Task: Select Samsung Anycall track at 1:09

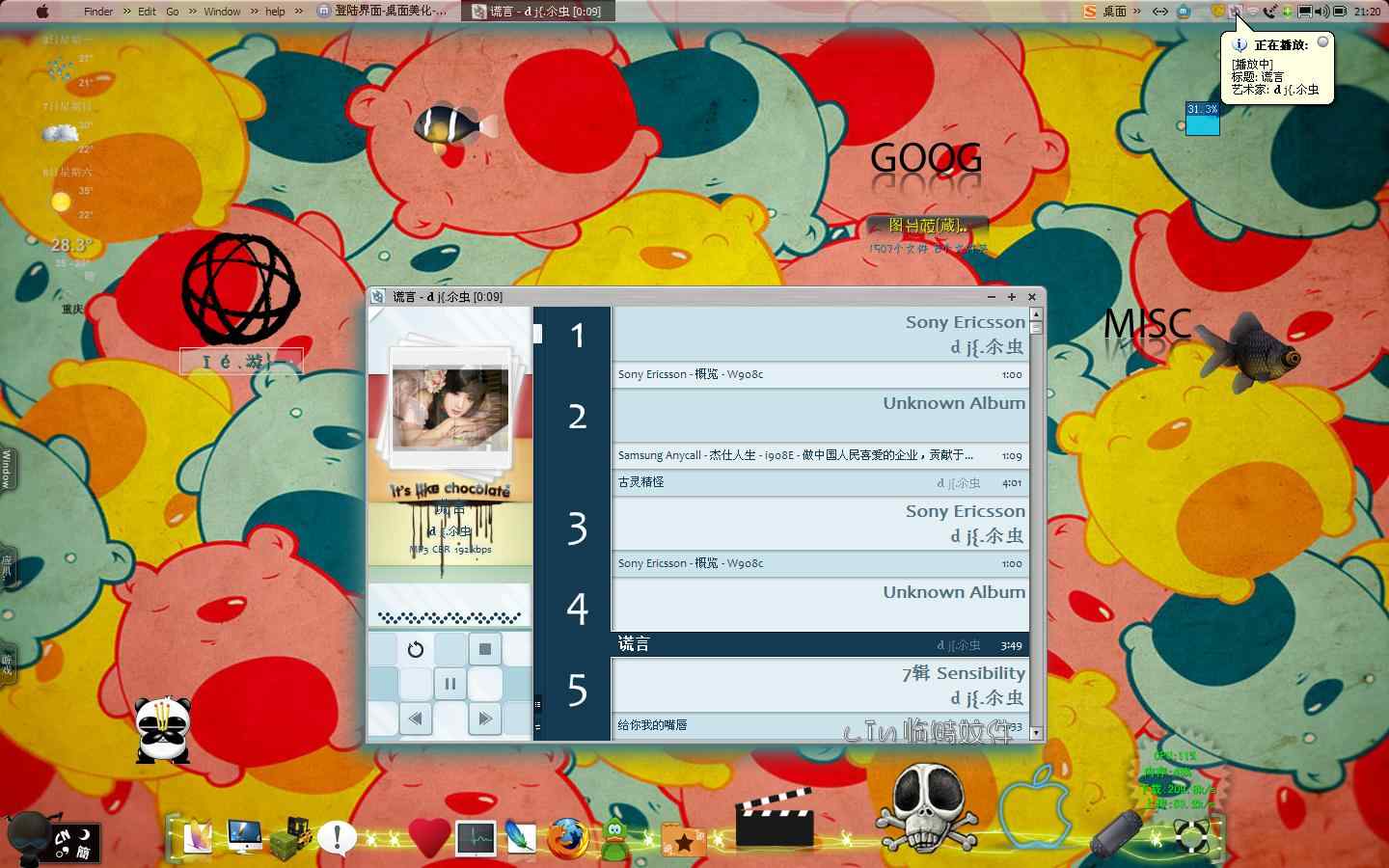Action: (820, 455)
